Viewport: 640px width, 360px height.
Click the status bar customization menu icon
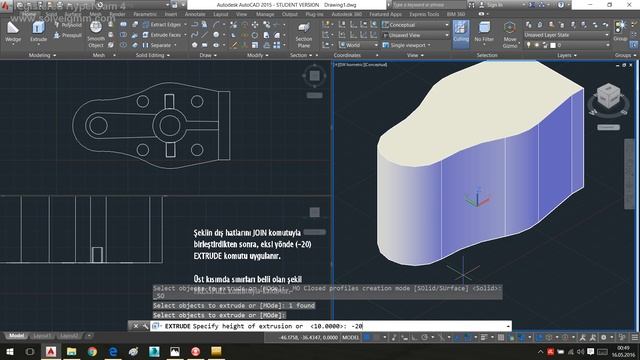tap(634, 338)
